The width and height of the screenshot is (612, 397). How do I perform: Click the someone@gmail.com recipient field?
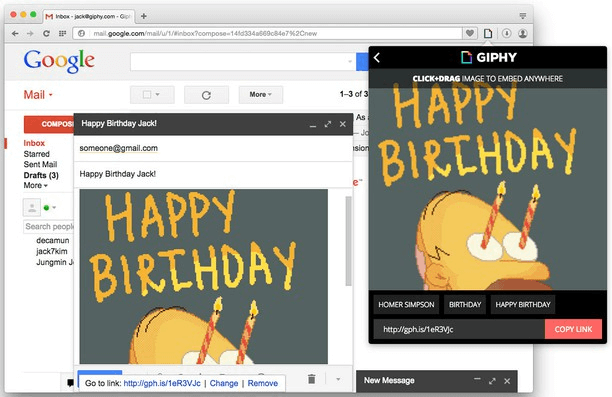[213, 148]
